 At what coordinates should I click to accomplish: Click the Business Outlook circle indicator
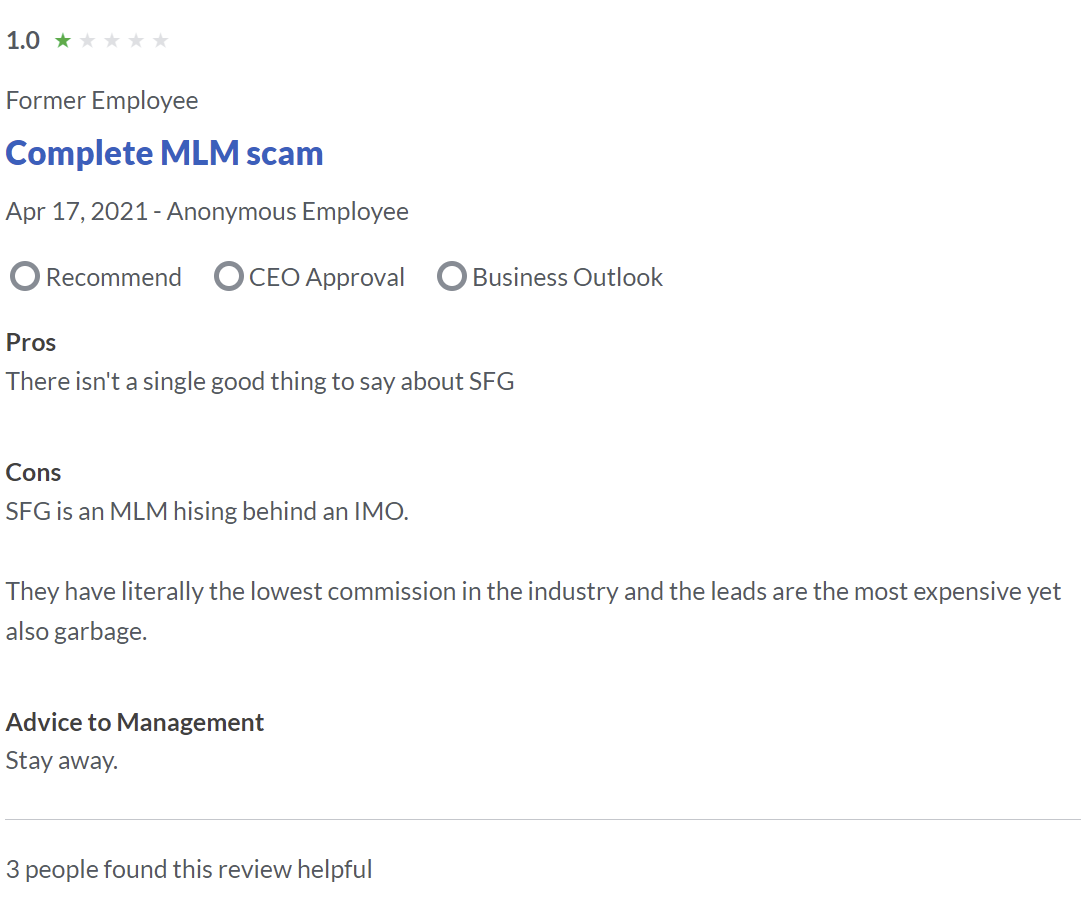452,277
